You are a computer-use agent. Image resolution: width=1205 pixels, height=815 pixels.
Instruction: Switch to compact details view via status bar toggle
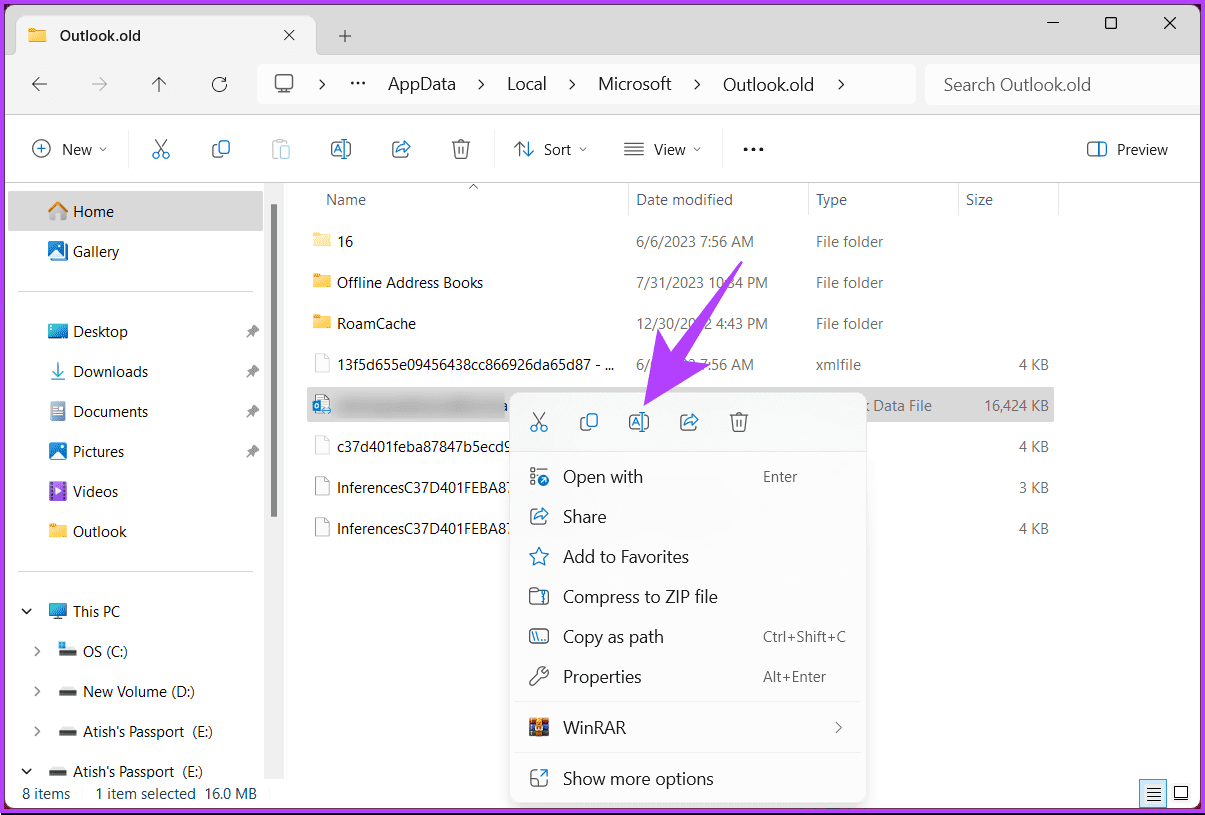1152,793
